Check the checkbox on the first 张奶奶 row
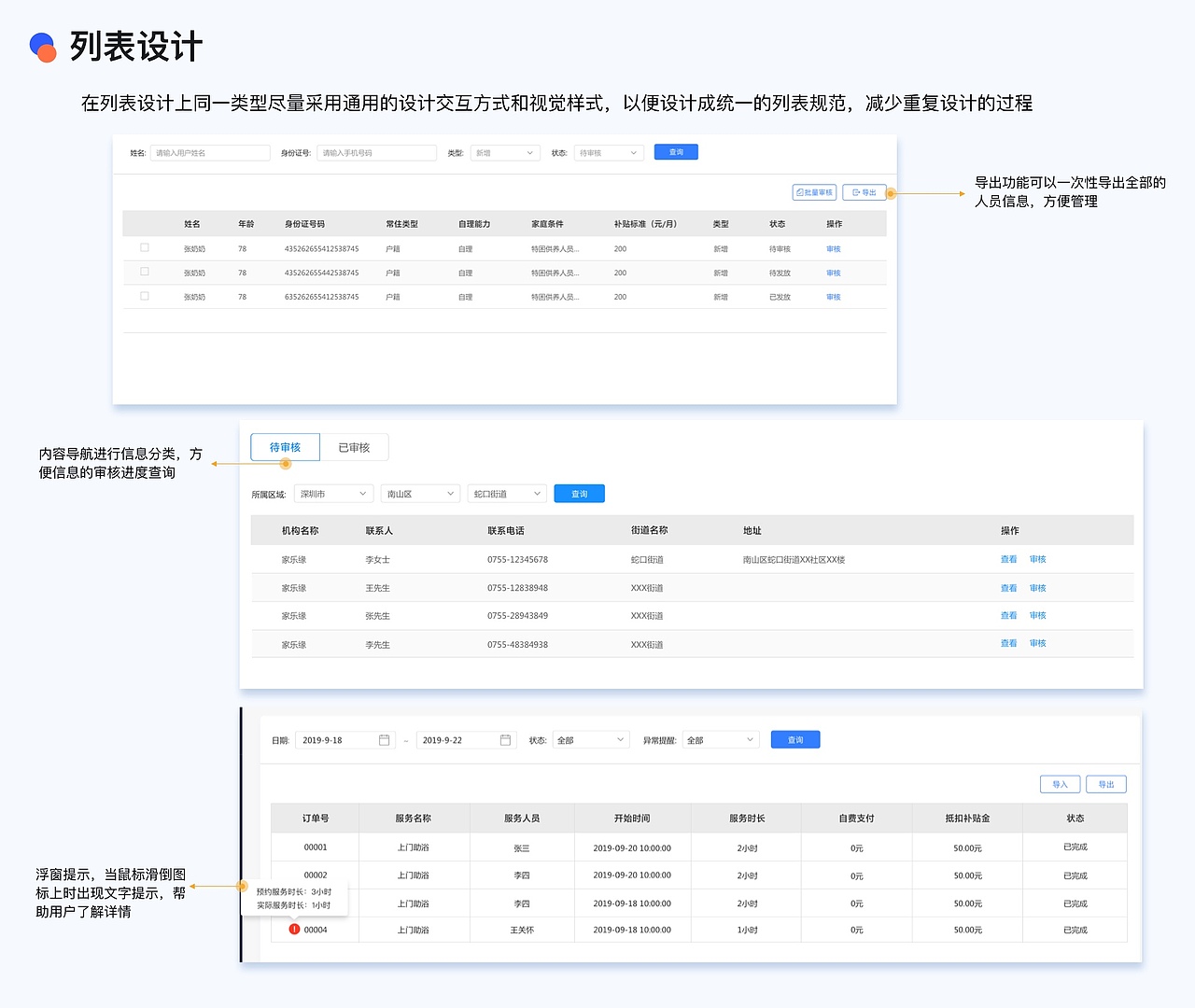The image size is (1195, 1008). [145, 248]
